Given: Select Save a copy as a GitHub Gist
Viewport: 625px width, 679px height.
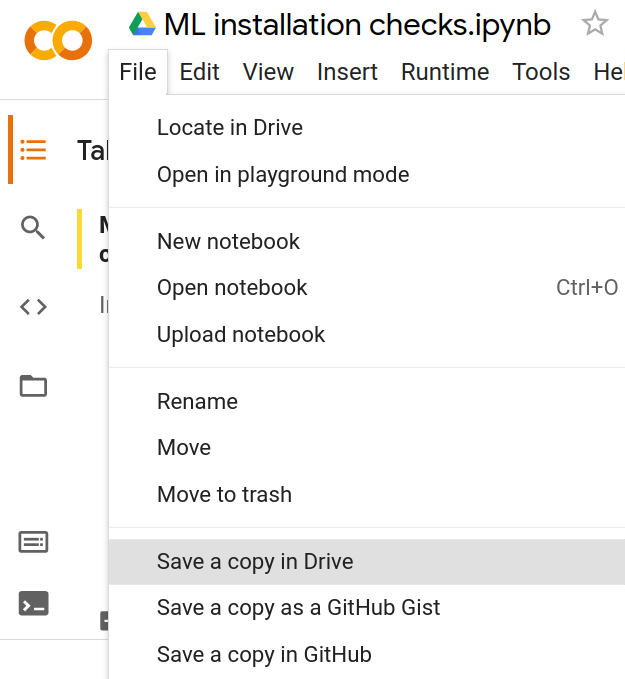Looking at the screenshot, I should (x=367, y=608).
